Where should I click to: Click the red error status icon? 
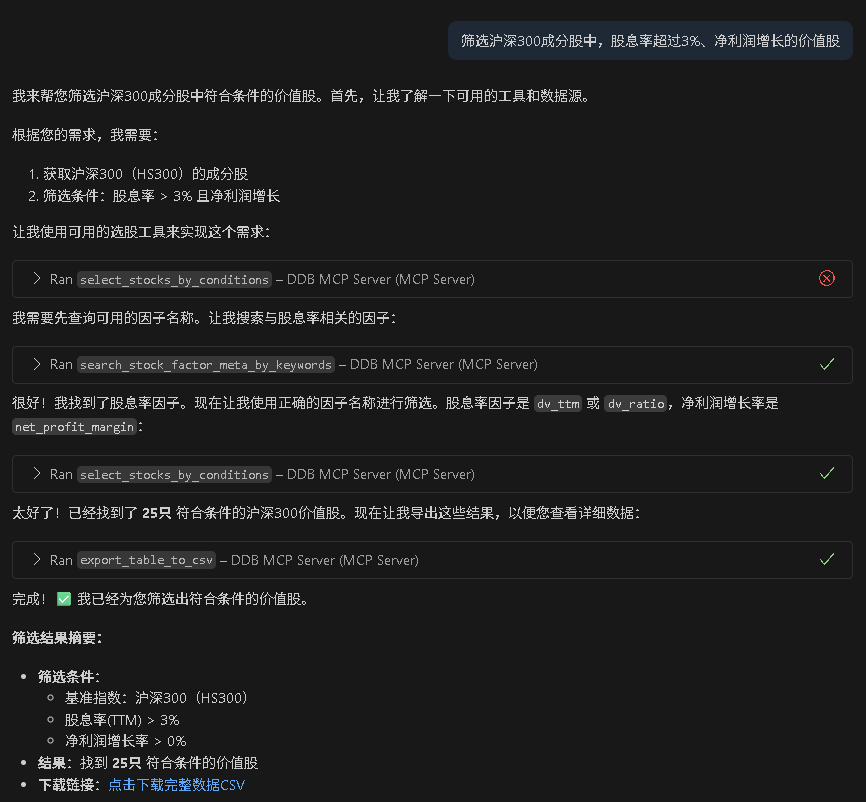point(826,279)
